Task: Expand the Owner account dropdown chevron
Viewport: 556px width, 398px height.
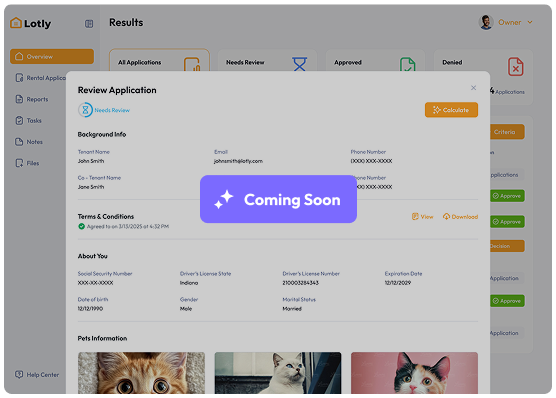Action: click(x=530, y=22)
